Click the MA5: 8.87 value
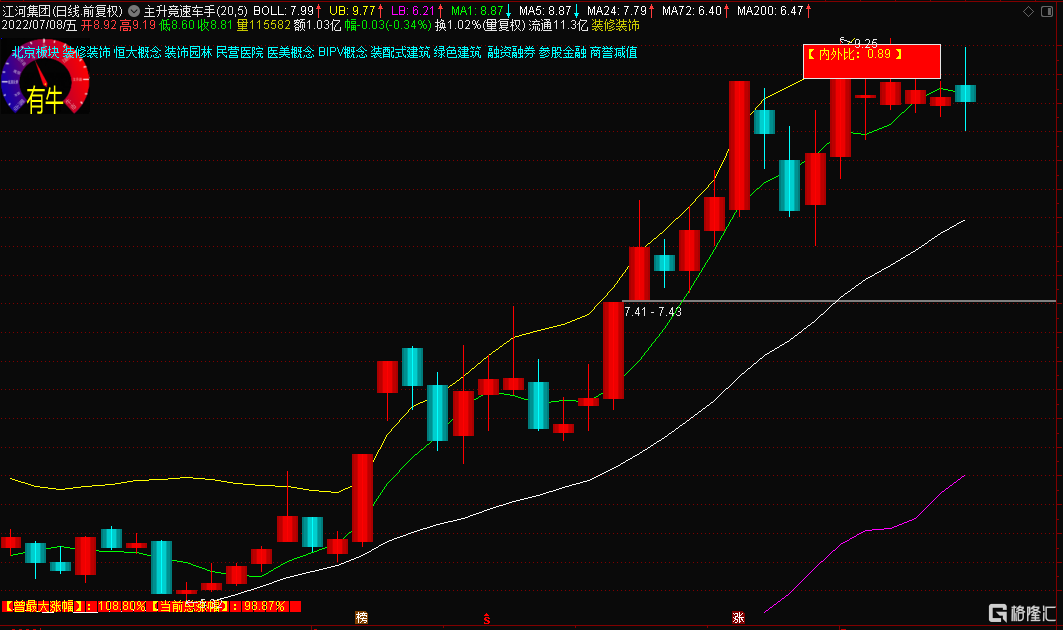The image size is (1063, 630). 545,11
